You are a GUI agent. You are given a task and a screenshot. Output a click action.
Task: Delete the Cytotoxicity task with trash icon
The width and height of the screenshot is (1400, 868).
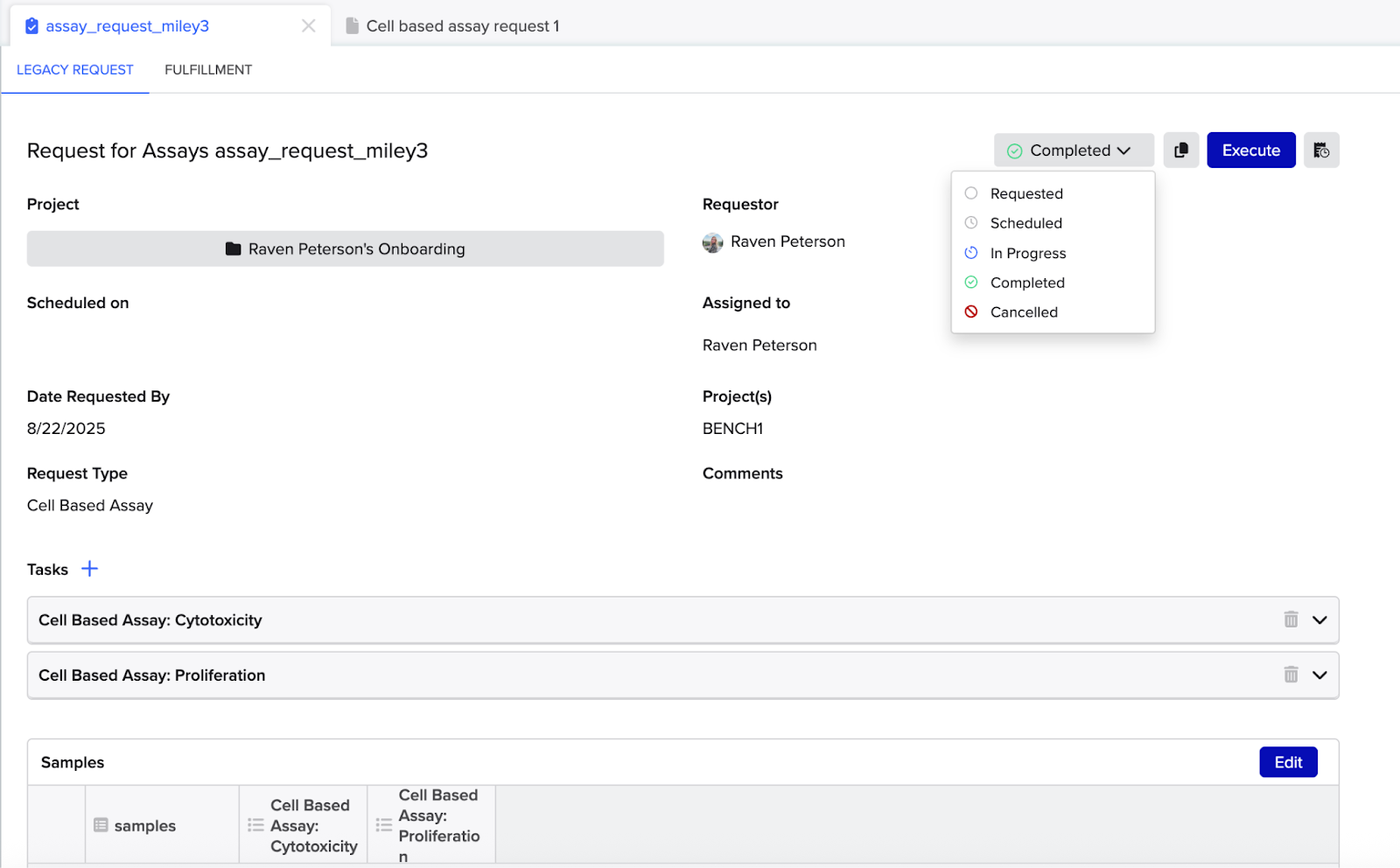1291,619
